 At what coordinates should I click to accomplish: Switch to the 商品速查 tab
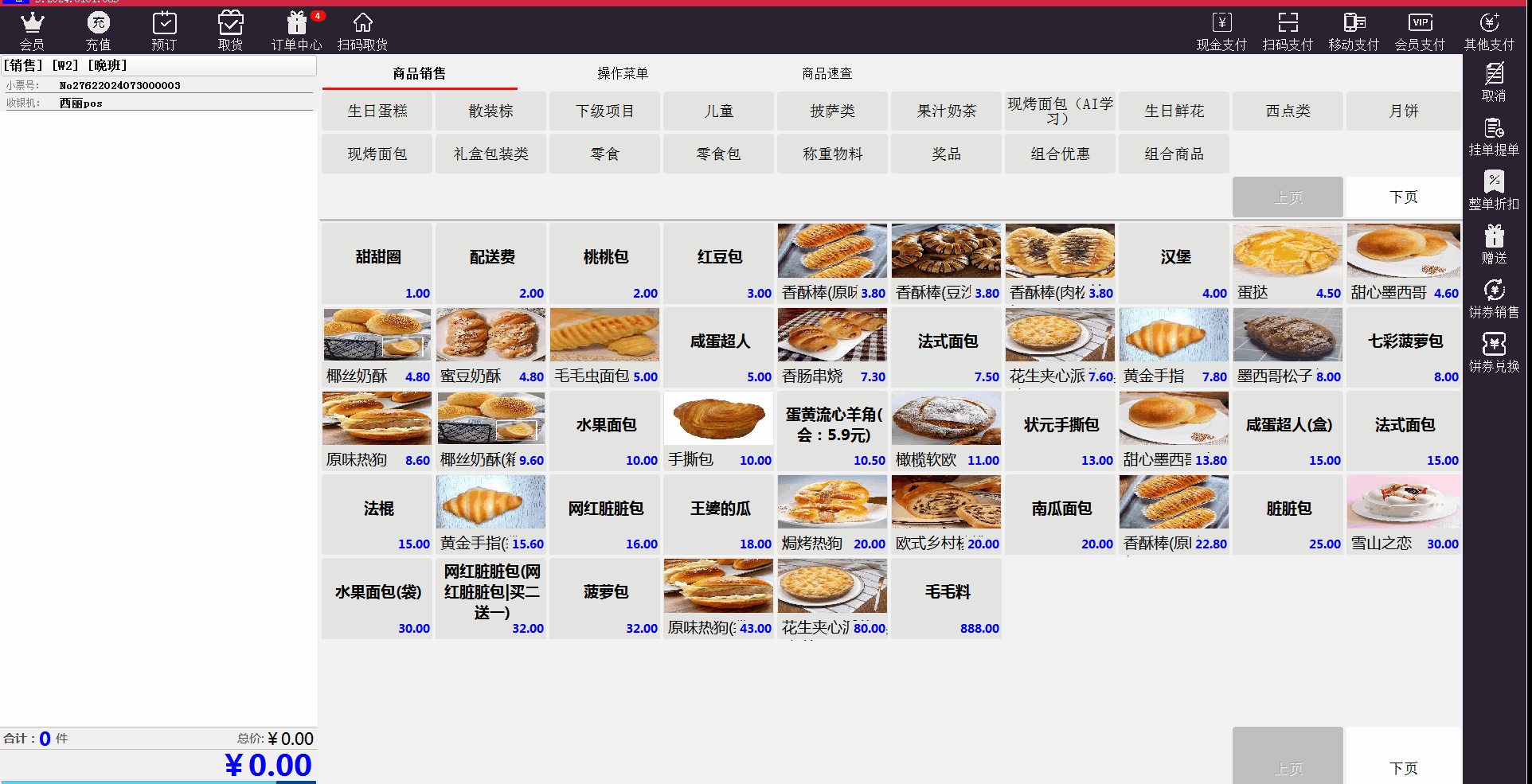tap(827, 73)
